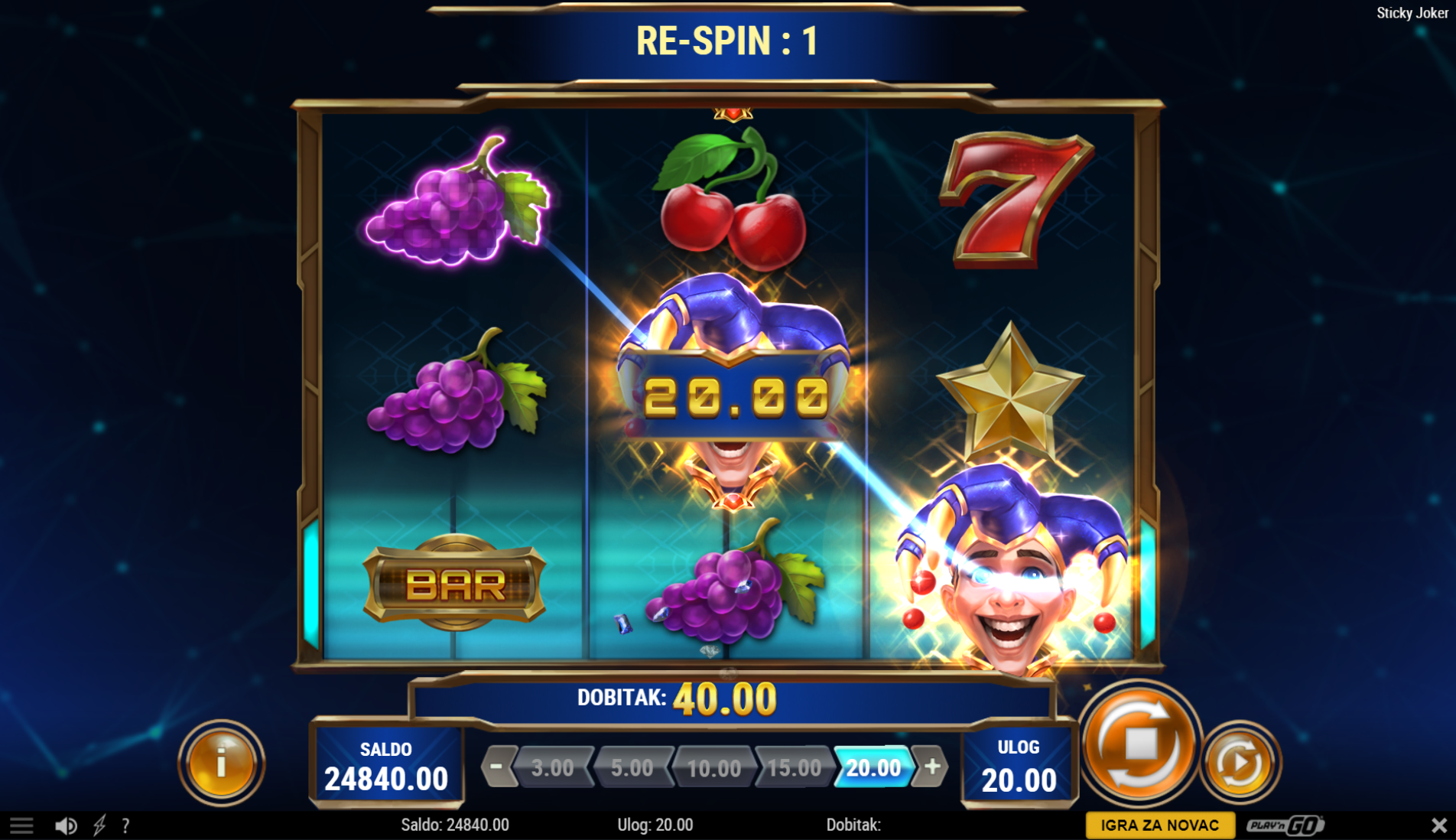Select the highlighted 20.00 bet

(x=873, y=767)
